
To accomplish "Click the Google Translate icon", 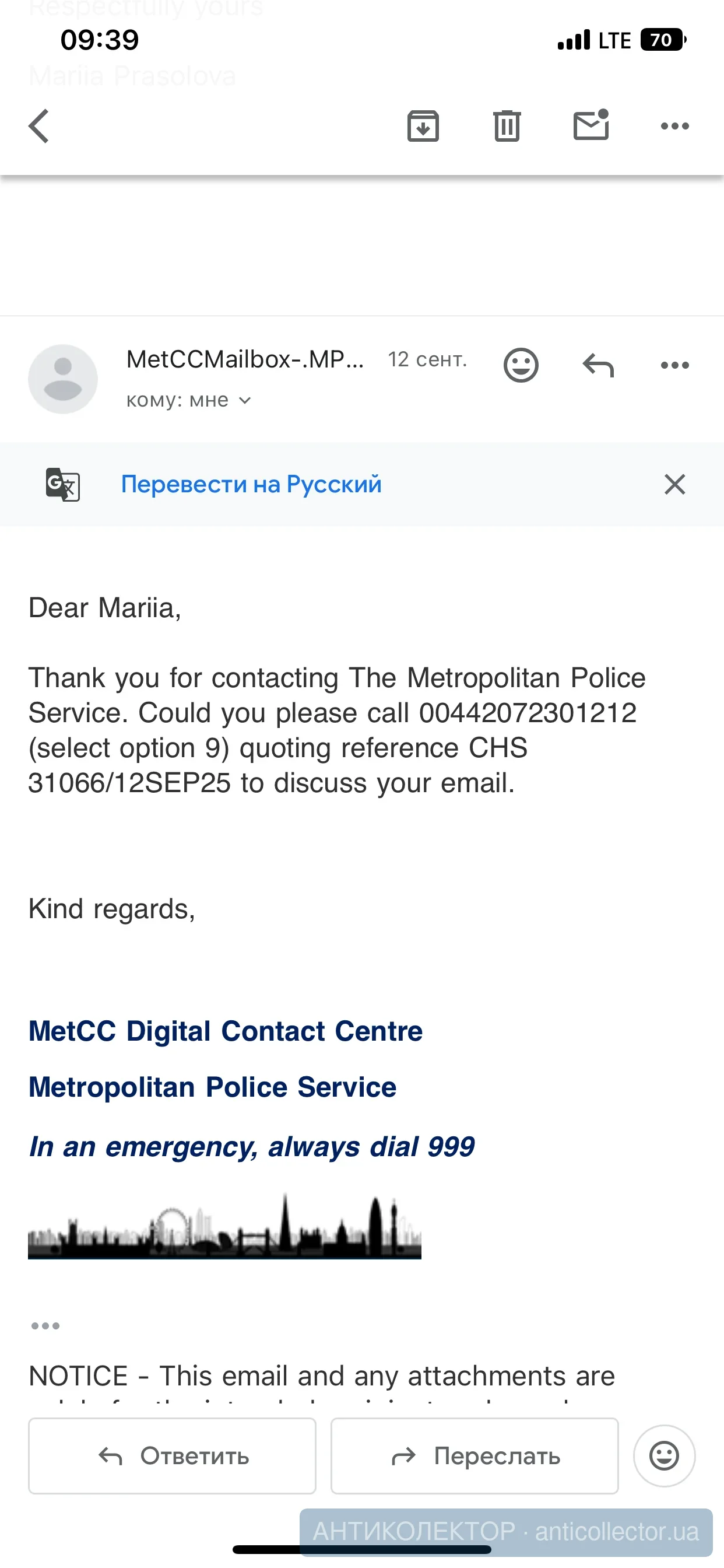I will click(x=63, y=485).
